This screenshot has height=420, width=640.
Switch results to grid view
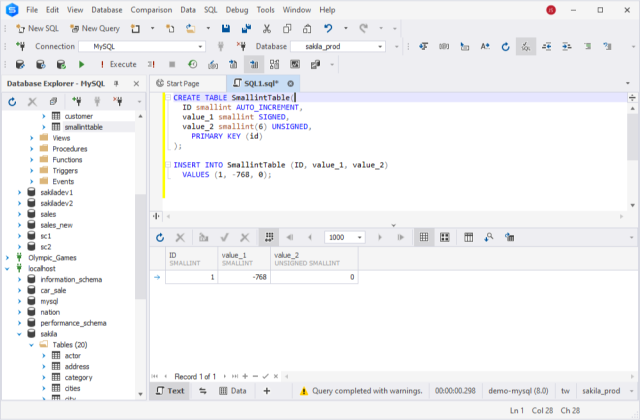pyautogui.click(x=424, y=237)
